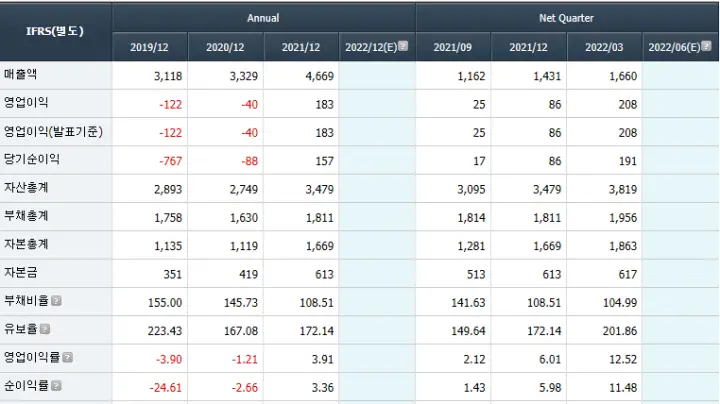720x404 pixels.
Task: Click the IFRS(별도) header cell
Action: (x=55, y=31)
